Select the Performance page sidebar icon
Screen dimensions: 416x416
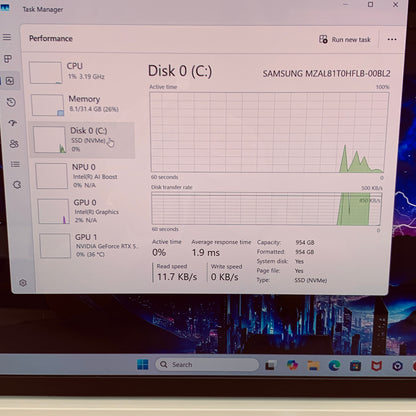pyautogui.click(x=10, y=81)
